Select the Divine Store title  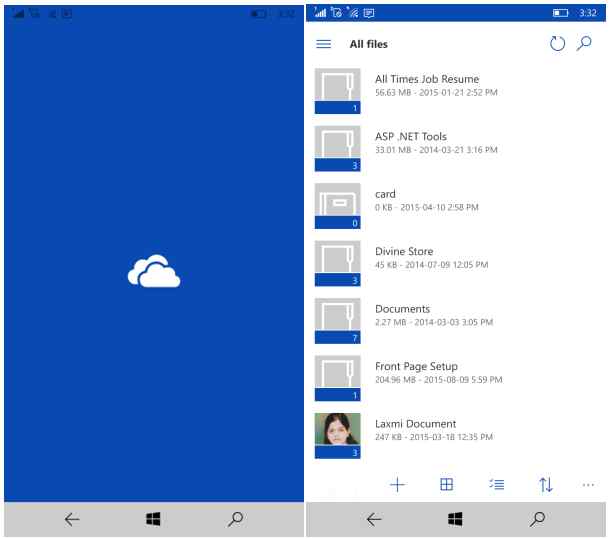pos(404,251)
